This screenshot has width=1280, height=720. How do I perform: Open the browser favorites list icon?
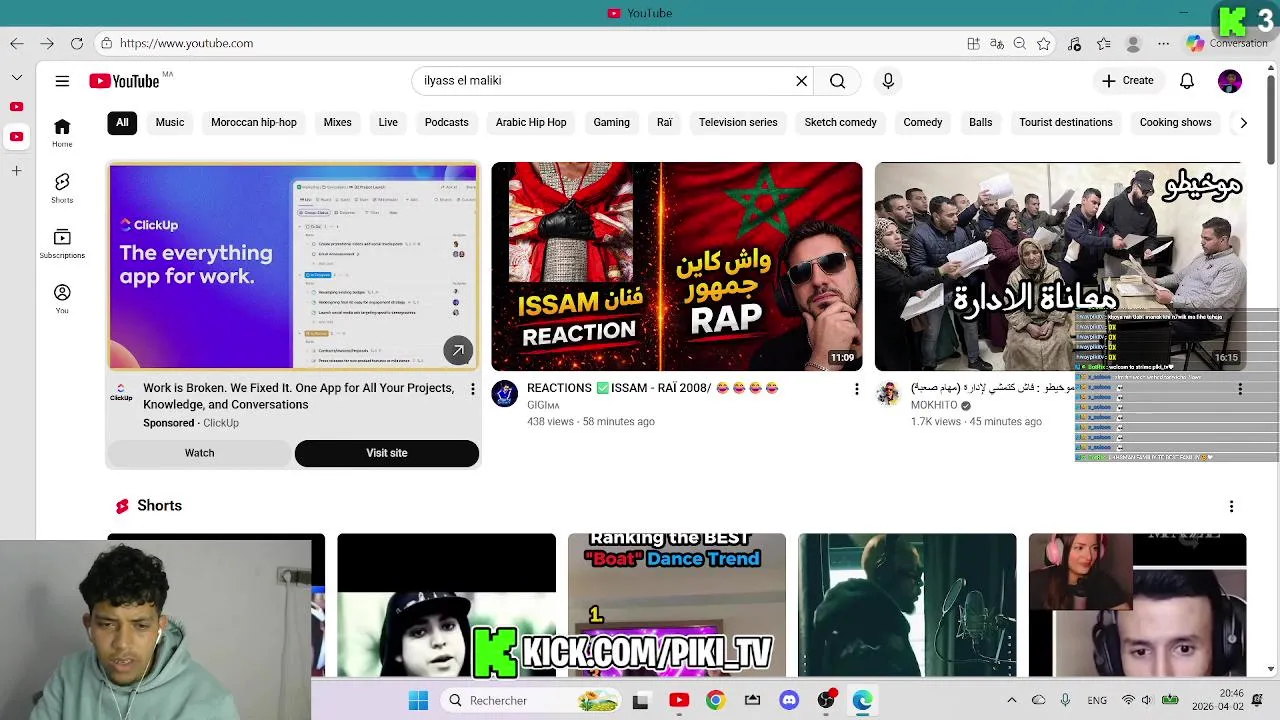click(x=1104, y=43)
